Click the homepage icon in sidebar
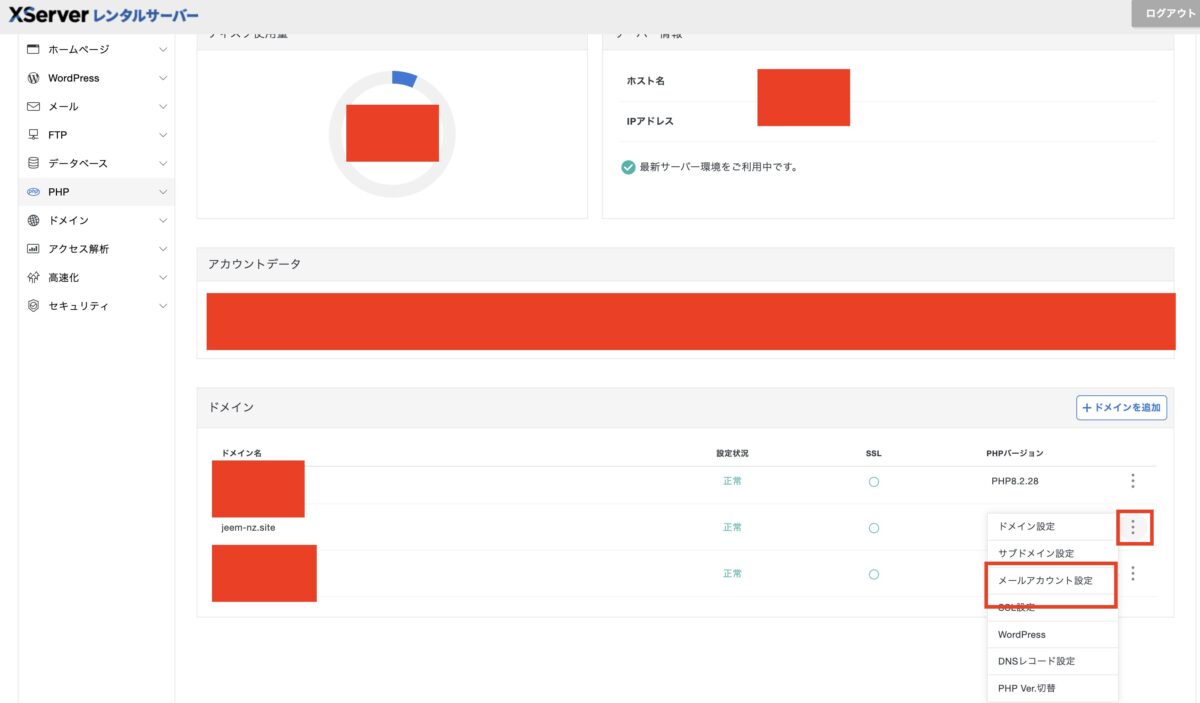This screenshot has width=1200, height=703. click(34, 49)
